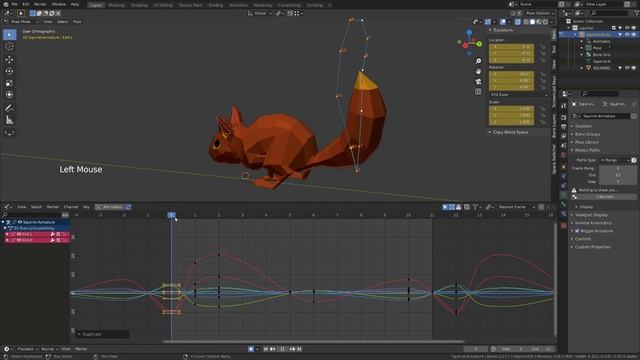Select the Rotate tool in viewport toolbar
This screenshot has height=360, width=640.
point(9,71)
